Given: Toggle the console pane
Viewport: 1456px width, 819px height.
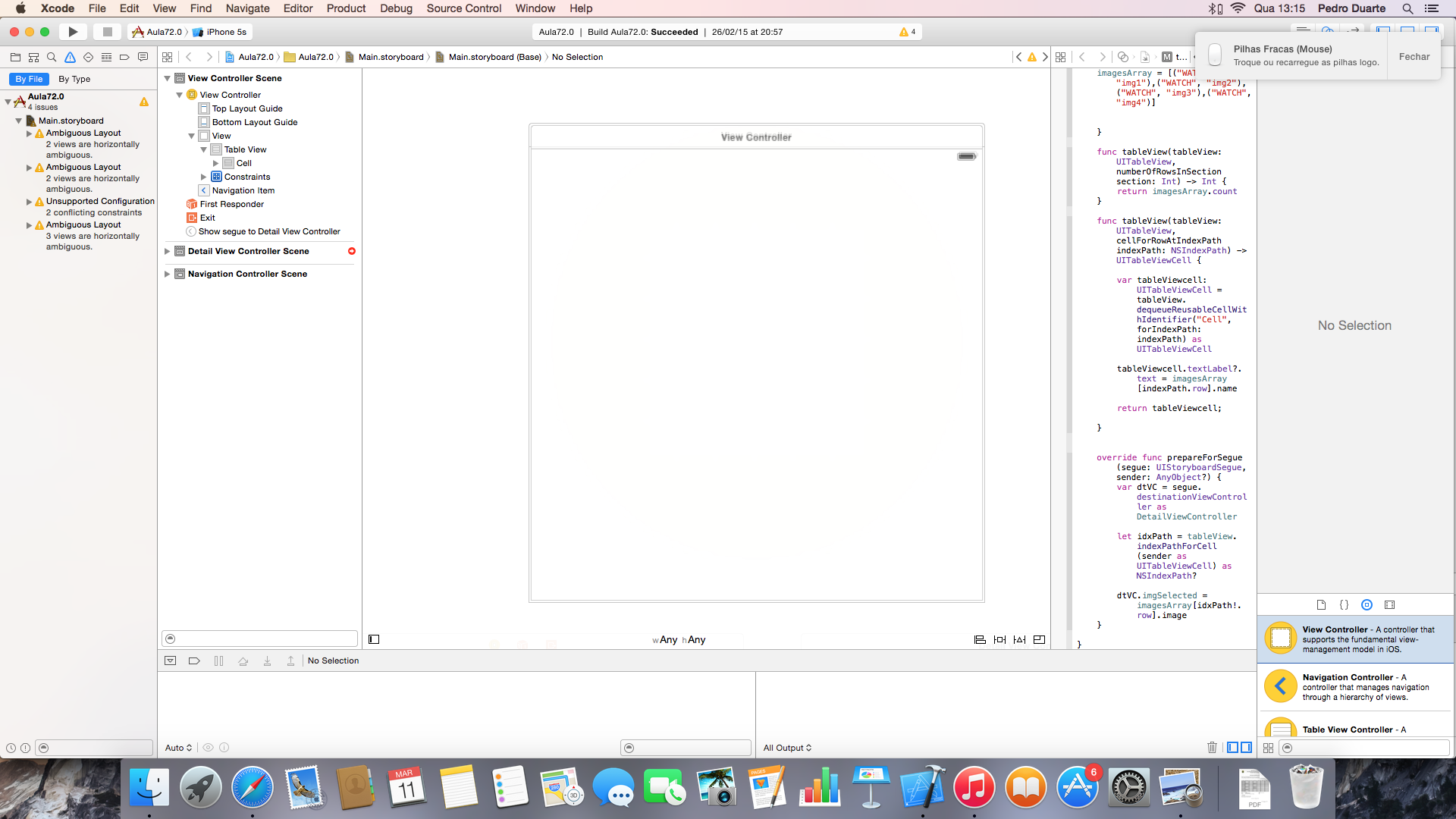Looking at the screenshot, I should click(x=1246, y=747).
